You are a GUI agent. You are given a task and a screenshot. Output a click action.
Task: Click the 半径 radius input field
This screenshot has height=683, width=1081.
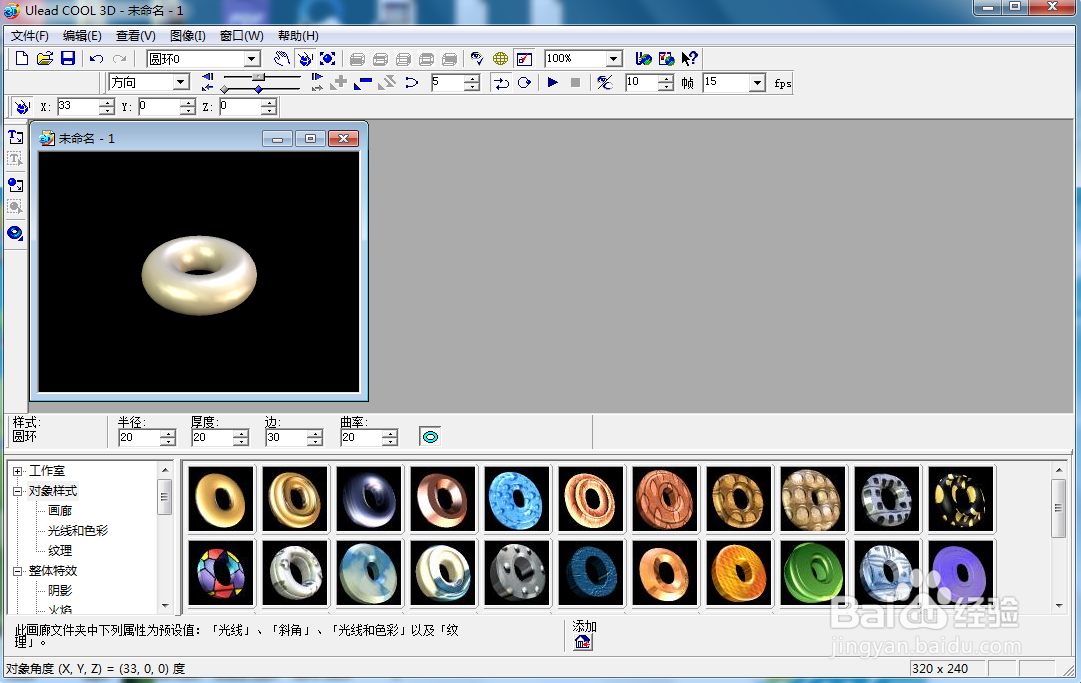139,438
